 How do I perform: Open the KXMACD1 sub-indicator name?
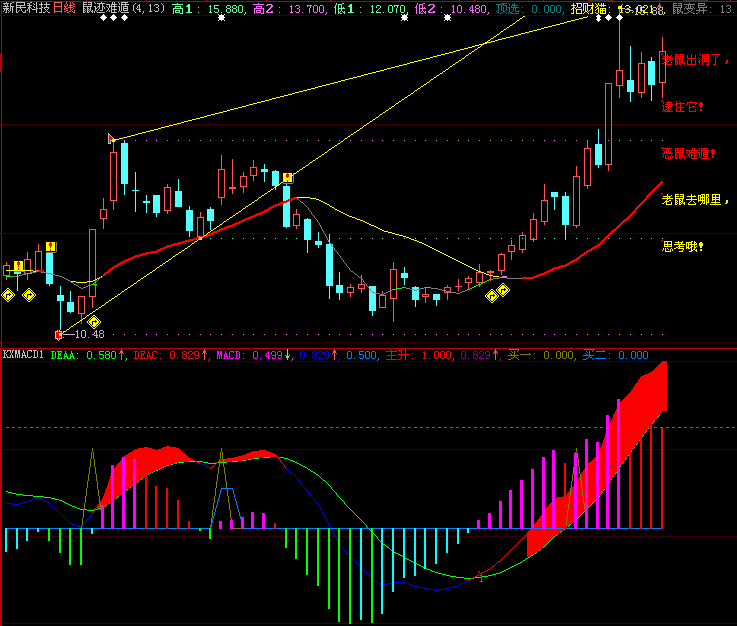tap(23, 354)
